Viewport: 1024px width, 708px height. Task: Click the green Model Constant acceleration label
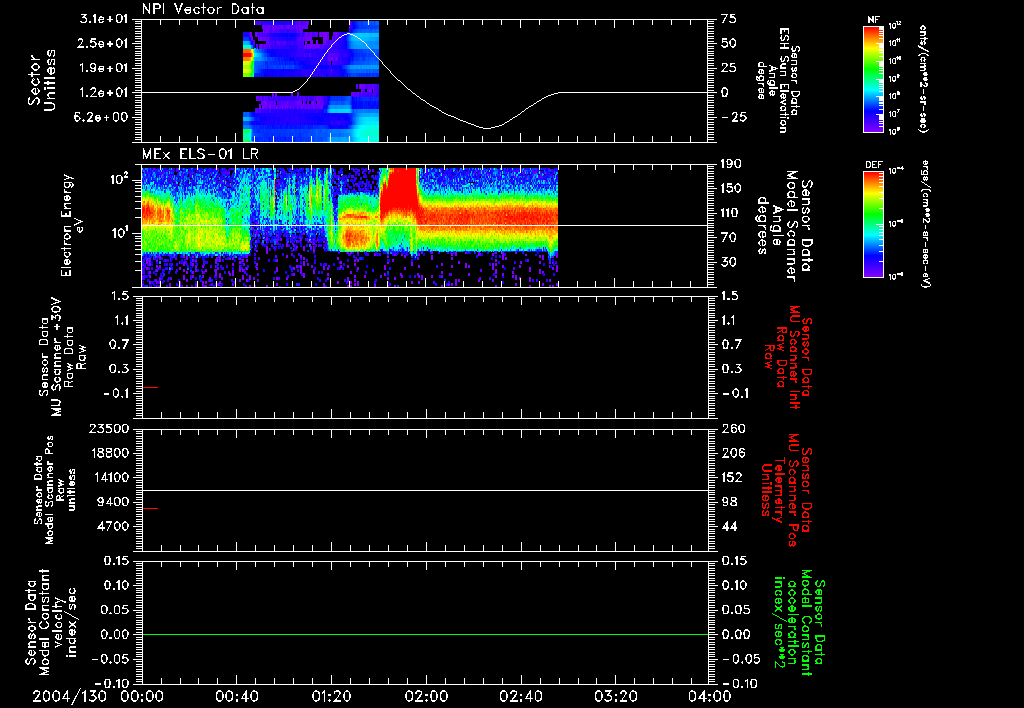tap(800, 623)
